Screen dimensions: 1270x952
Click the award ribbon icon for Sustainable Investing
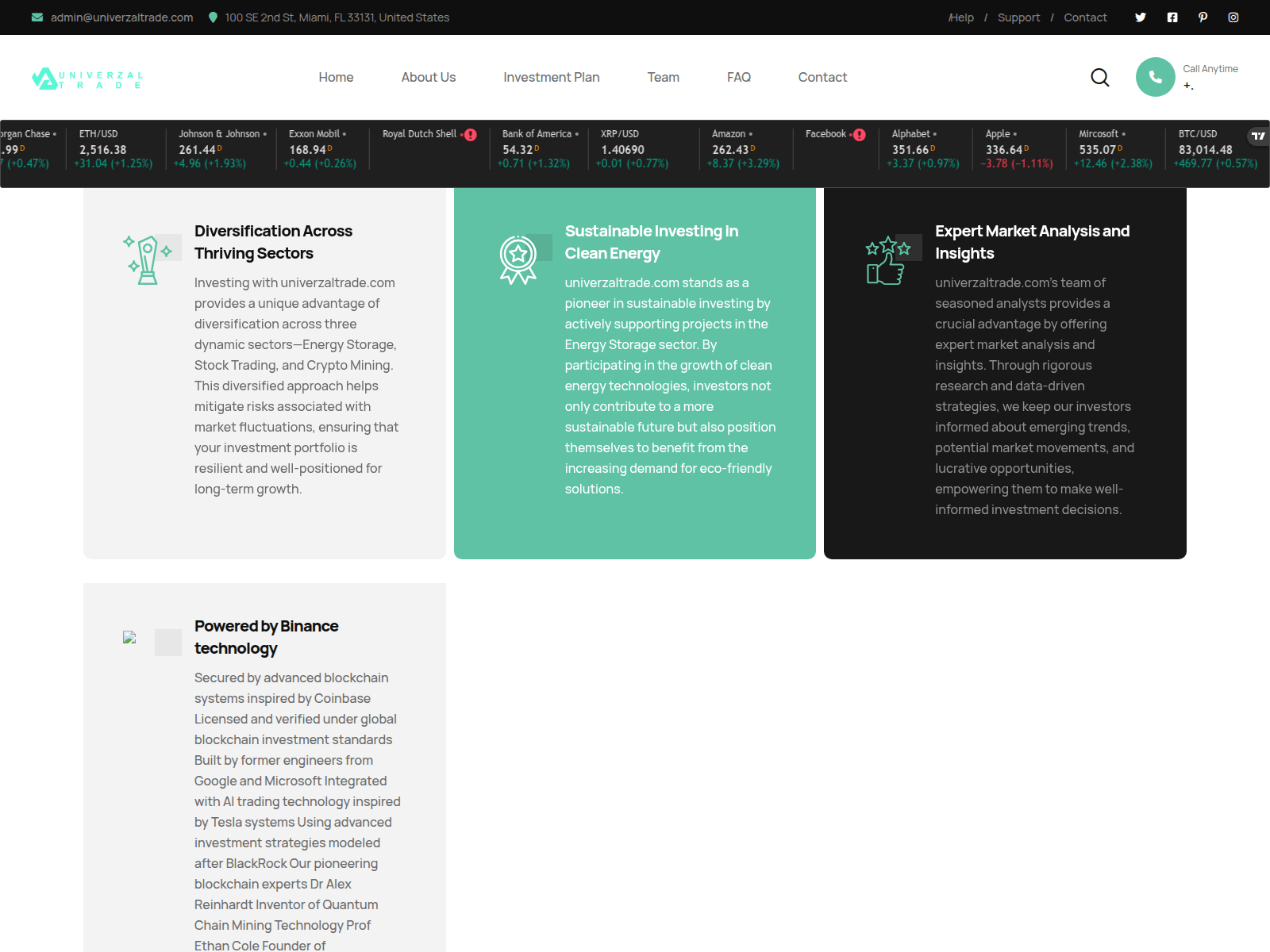coord(518,259)
